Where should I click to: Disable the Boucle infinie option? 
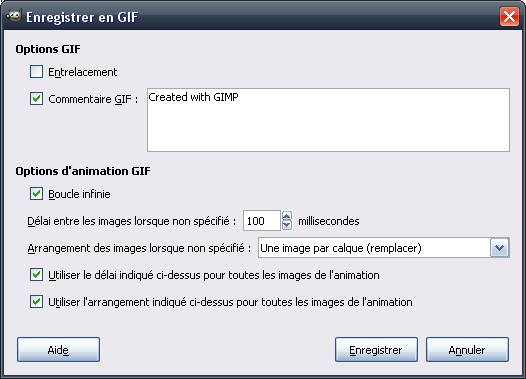click(36, 194)
